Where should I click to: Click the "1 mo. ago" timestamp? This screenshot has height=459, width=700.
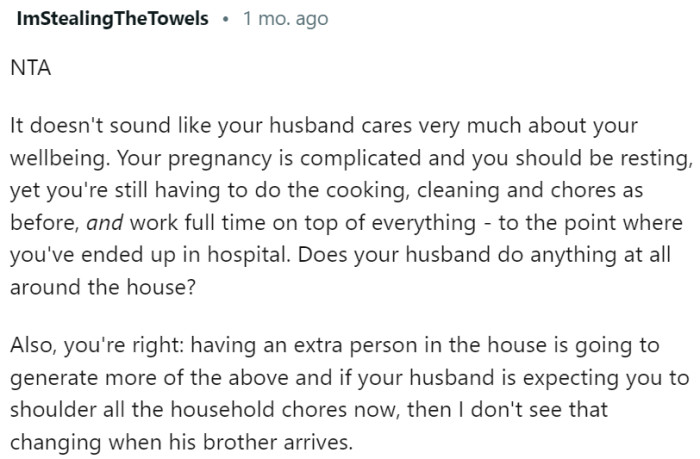[285, 19]
